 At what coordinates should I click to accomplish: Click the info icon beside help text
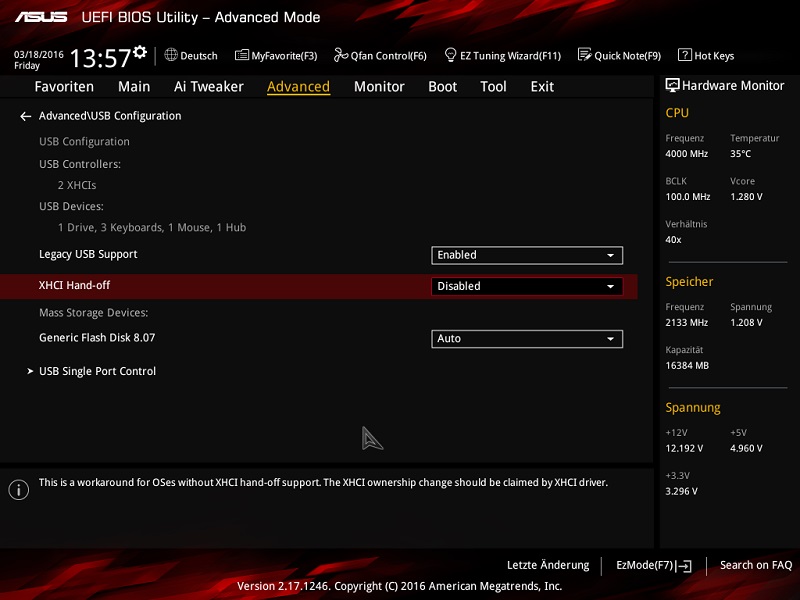[x=19, y=490]
